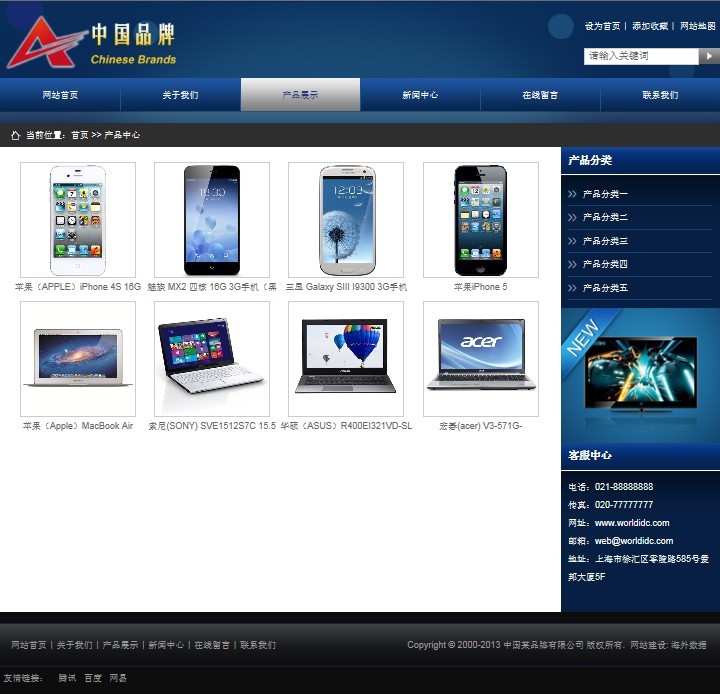
Task: Click footer link 产品展示
Action: point(120,645)
